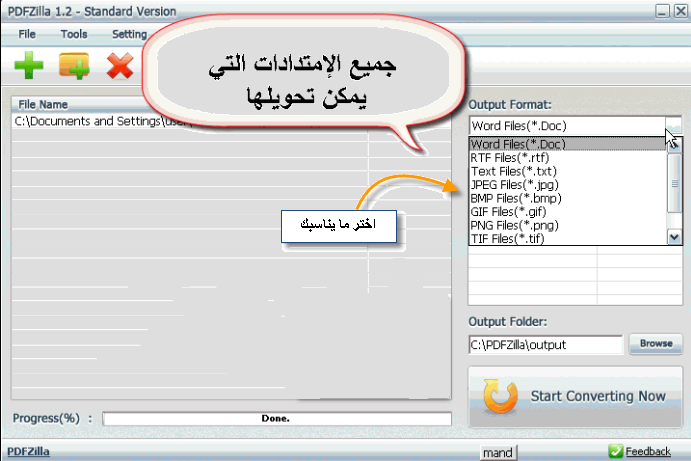Image resolution: width=691 pixels, height=461 pixels.
Task: Click the format list scroll-up arrow
Action: [674, 145]
